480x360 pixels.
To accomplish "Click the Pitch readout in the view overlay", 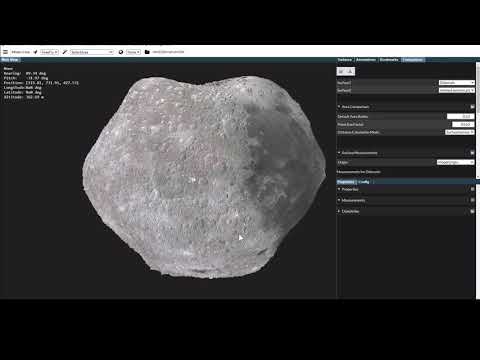I will click(26, 78).
